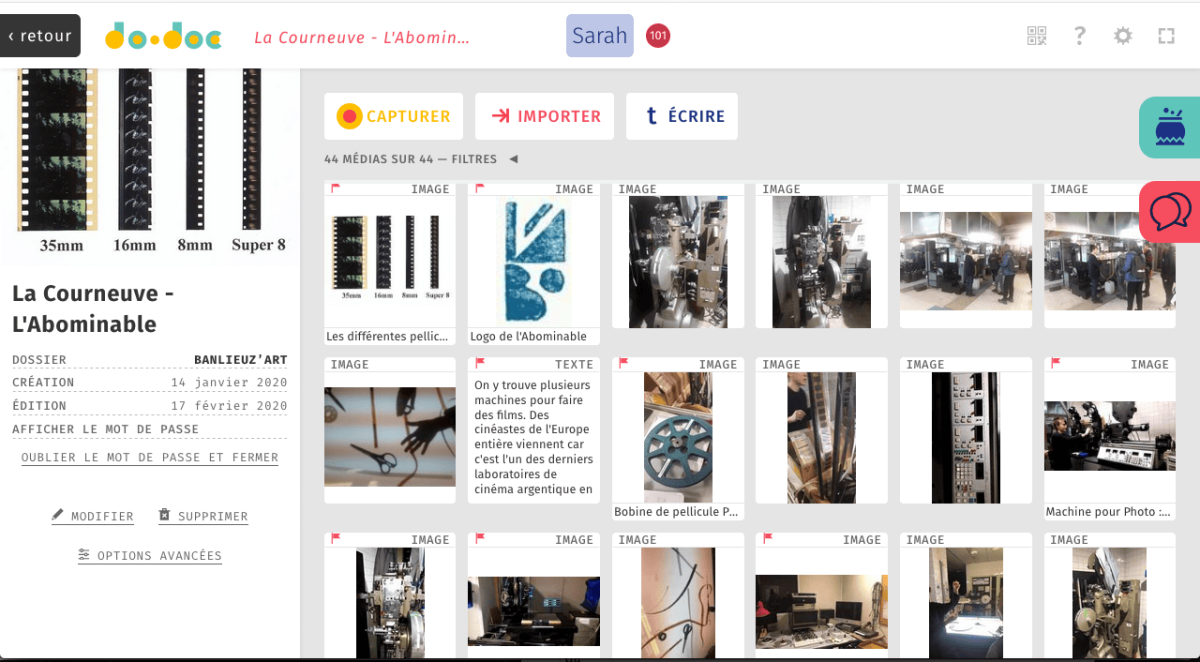The width and height of the screenshot is (1200, 662).
Task: Open the "Machine pour Photo" thumbnail
Action: tap(1110, 439)
